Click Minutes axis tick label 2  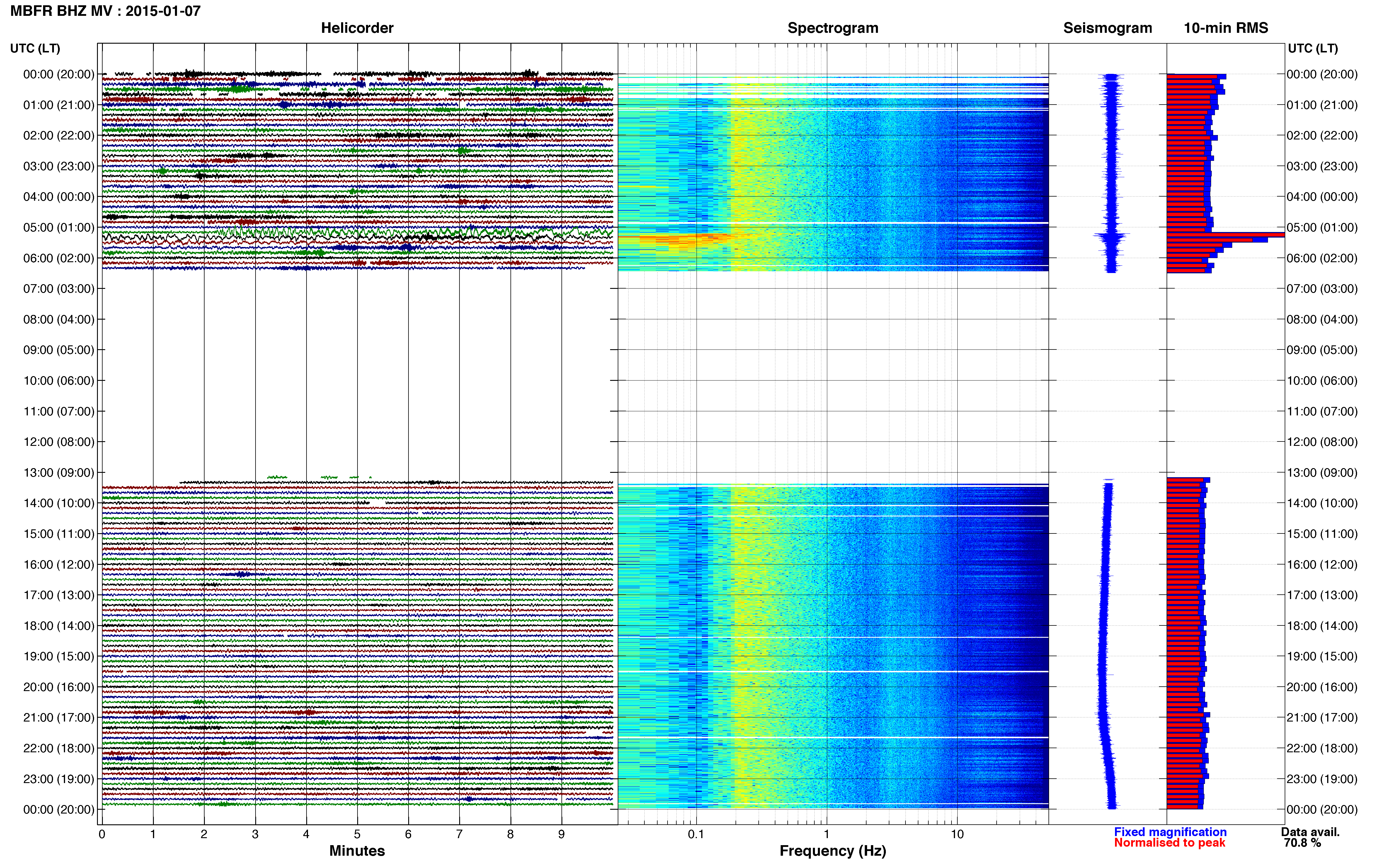[204, 835]
